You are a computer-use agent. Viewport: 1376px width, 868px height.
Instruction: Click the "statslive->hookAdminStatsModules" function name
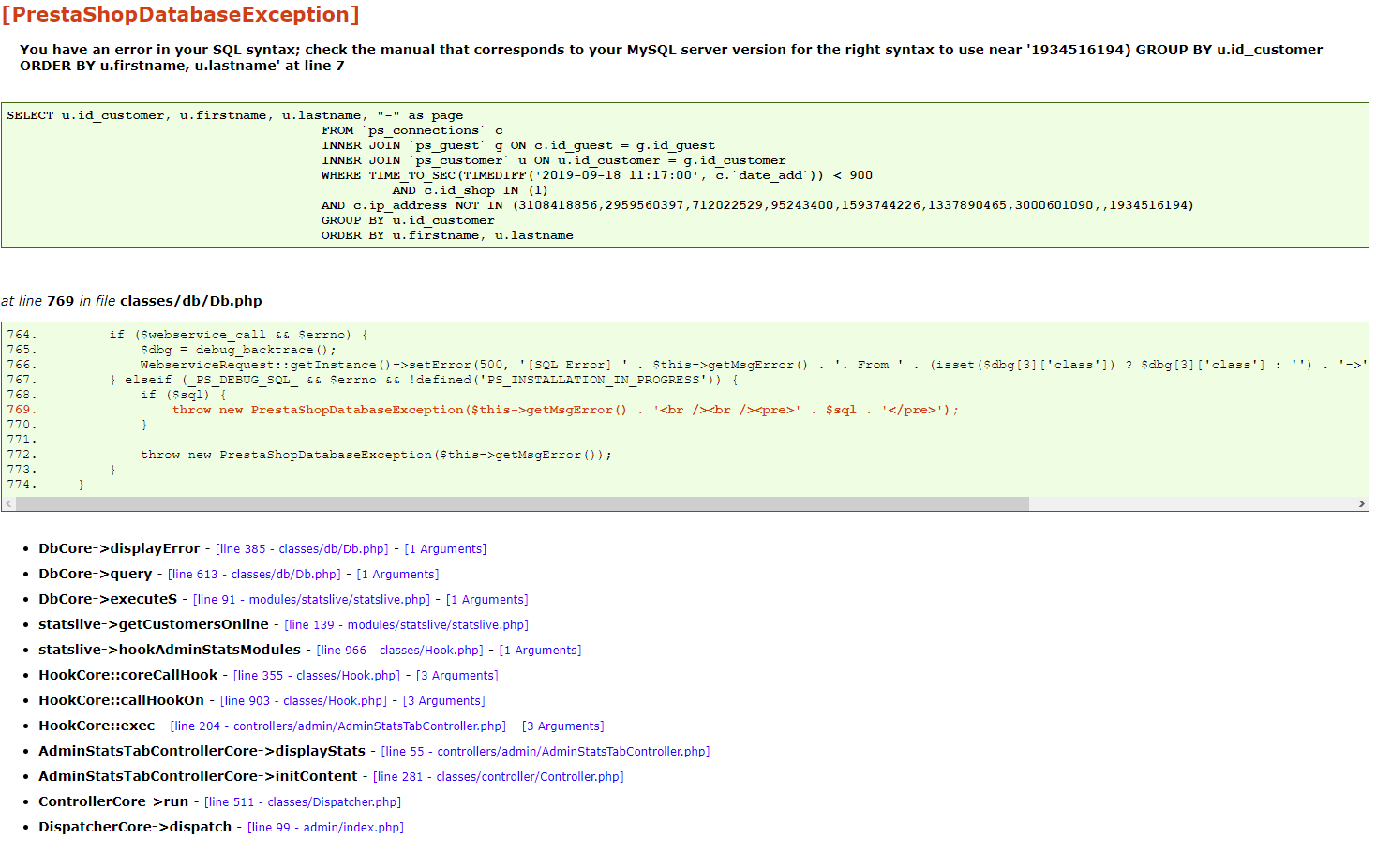170,650
